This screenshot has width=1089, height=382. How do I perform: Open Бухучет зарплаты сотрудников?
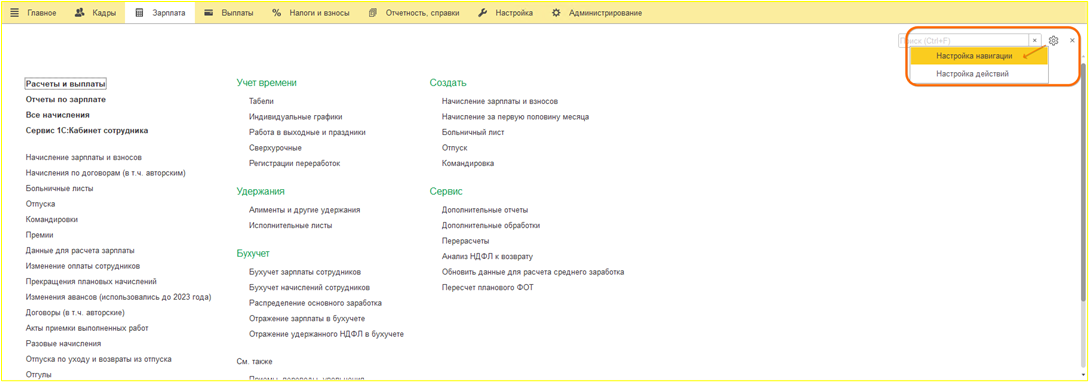[305, 272]
